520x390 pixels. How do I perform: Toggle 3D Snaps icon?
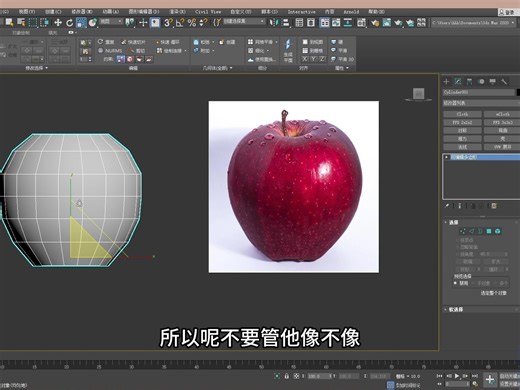pyautogui.click(x=168, y=22)
